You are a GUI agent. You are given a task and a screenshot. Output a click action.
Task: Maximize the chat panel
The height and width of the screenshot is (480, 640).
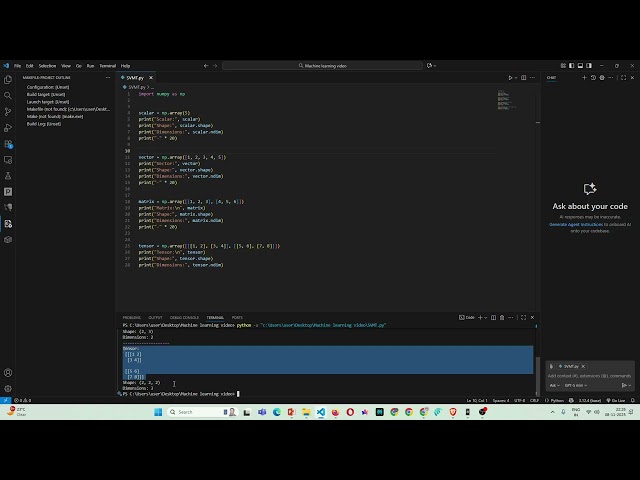[x=623, y=78]
